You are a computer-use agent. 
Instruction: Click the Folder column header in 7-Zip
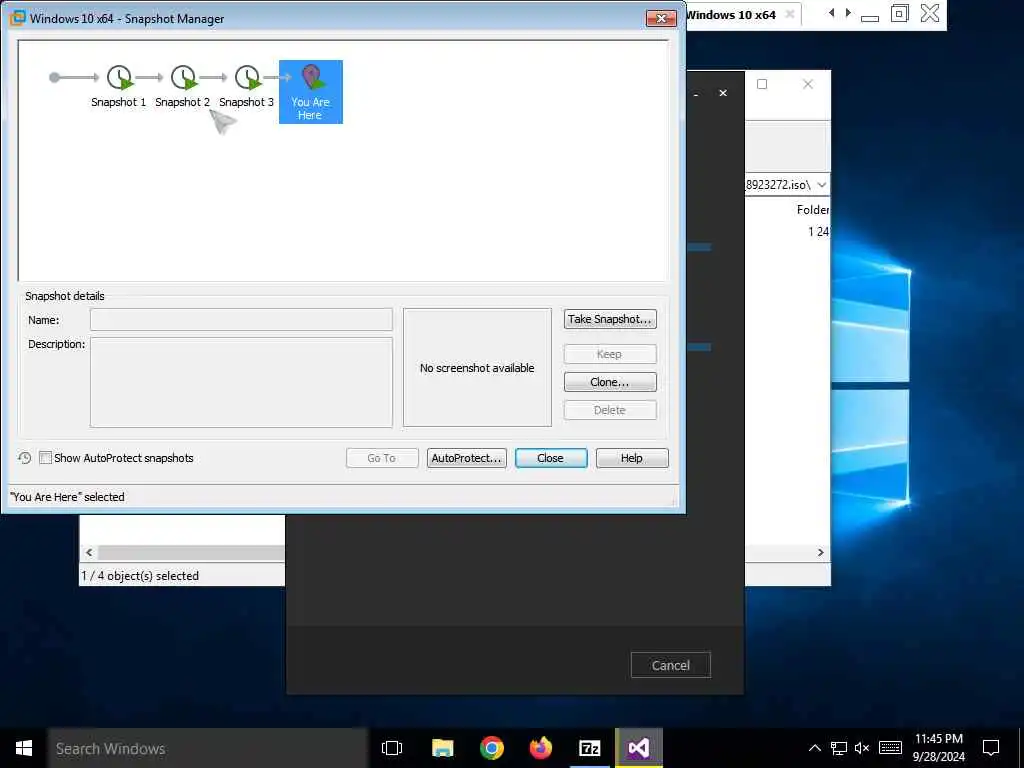[812, 210]
